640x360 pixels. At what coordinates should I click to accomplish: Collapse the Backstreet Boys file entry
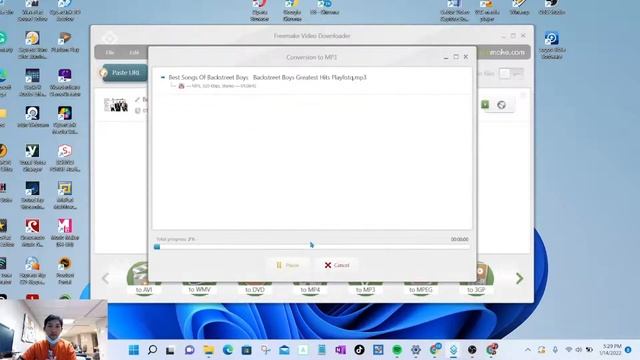[163, 77]
